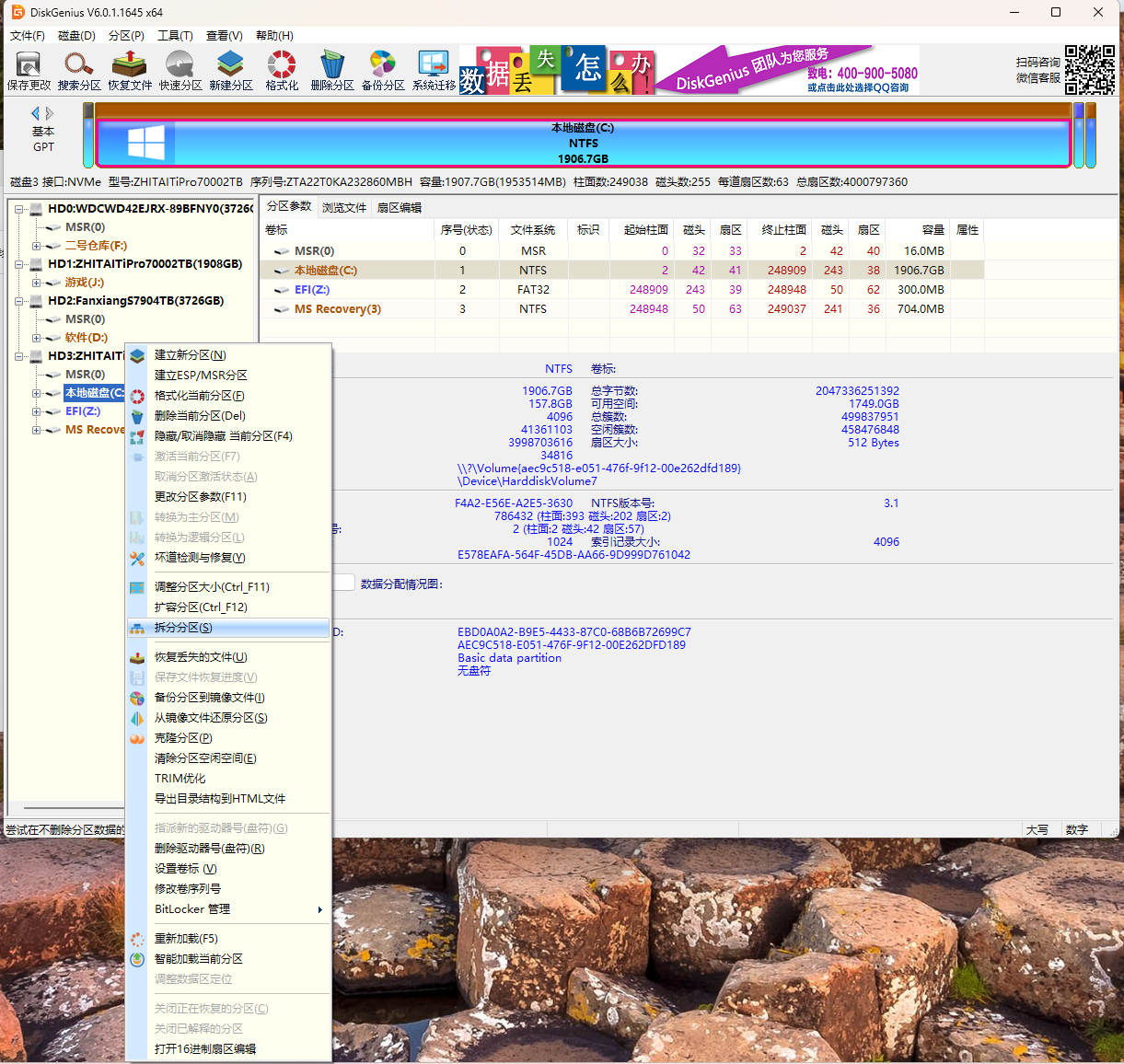
Task: Click icon beside 调整分区大小(Ctrl_F11)
Action: click(x=137, y=587)
